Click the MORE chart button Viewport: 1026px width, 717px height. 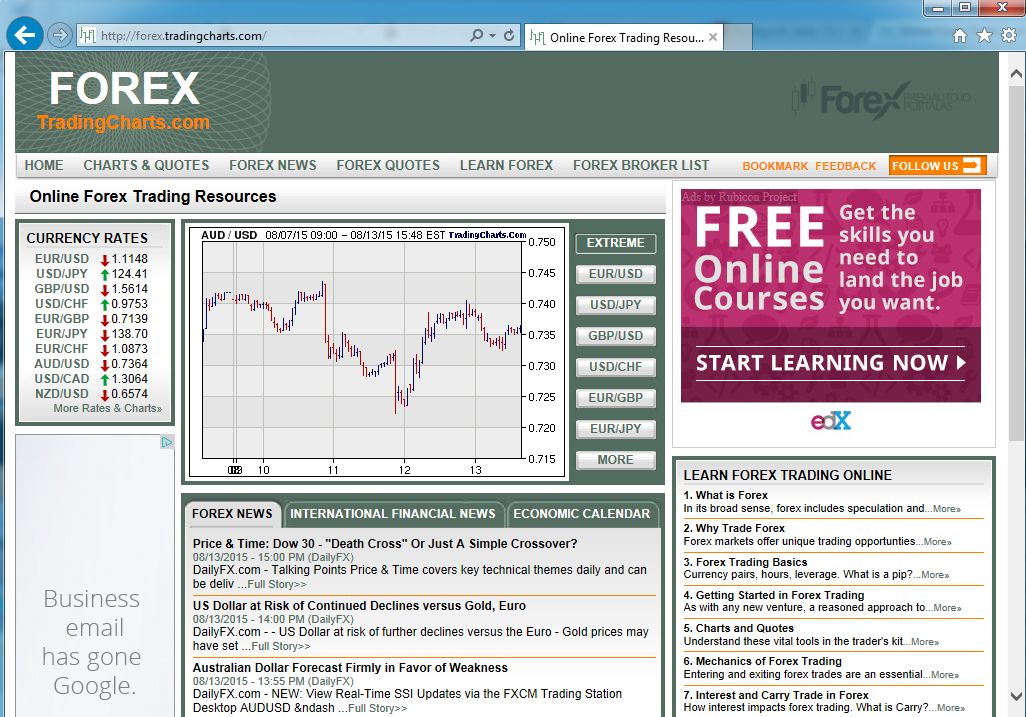pos(616,460)
